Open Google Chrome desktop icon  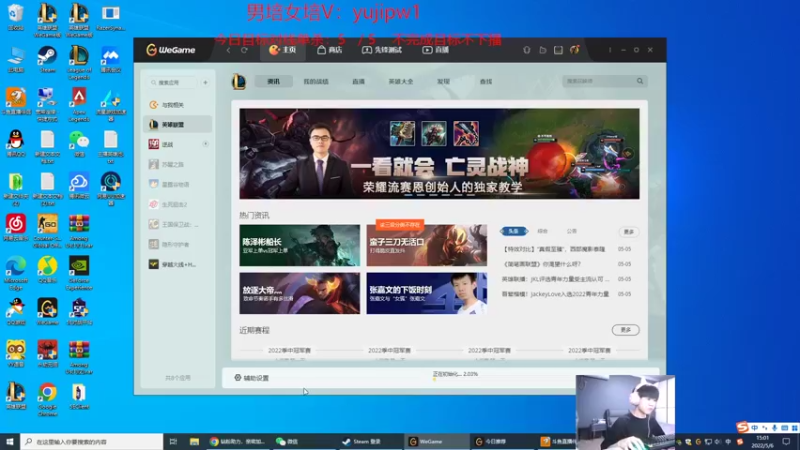pyautogui.click(x=47, y=399)
